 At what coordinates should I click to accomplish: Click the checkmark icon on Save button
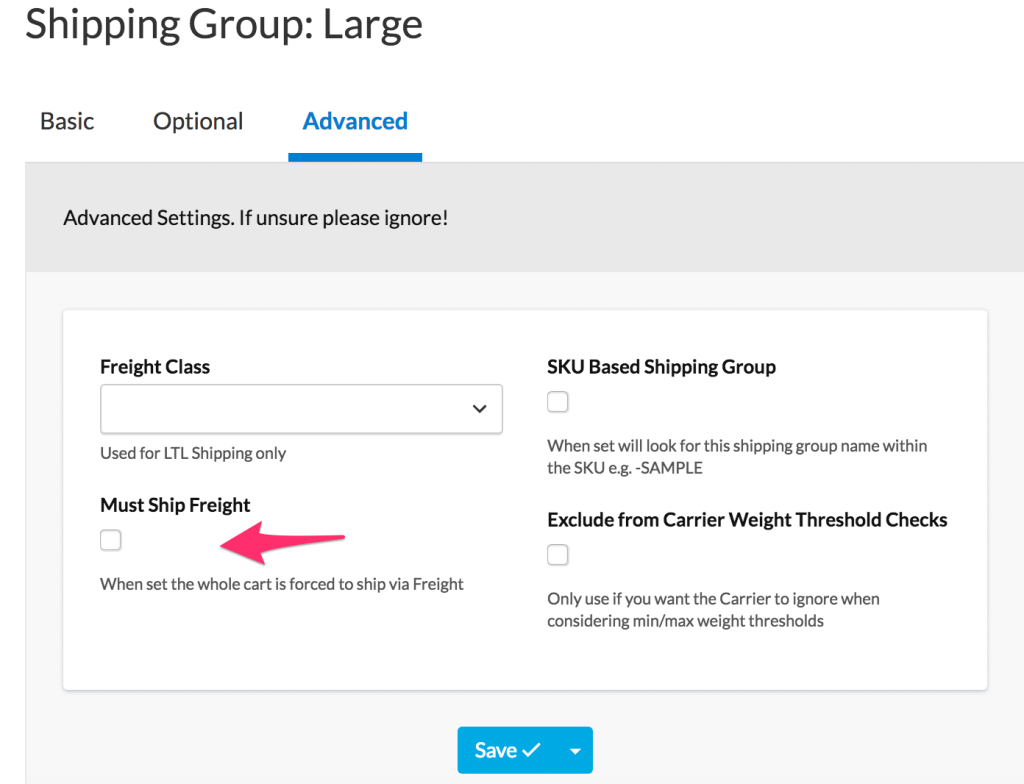coord(531,750)
